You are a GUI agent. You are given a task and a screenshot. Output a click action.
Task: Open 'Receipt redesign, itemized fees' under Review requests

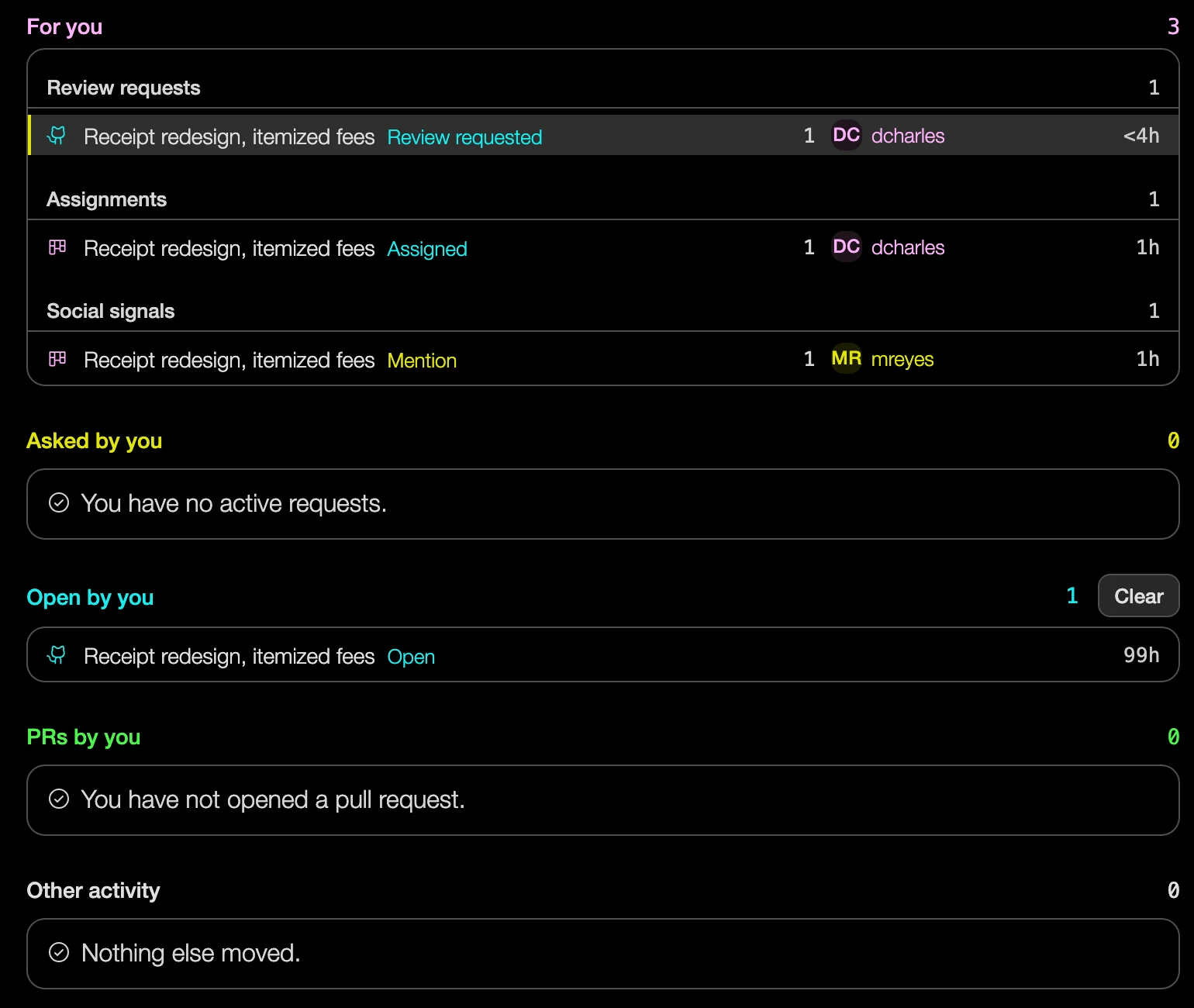click(x=229, y=137)
